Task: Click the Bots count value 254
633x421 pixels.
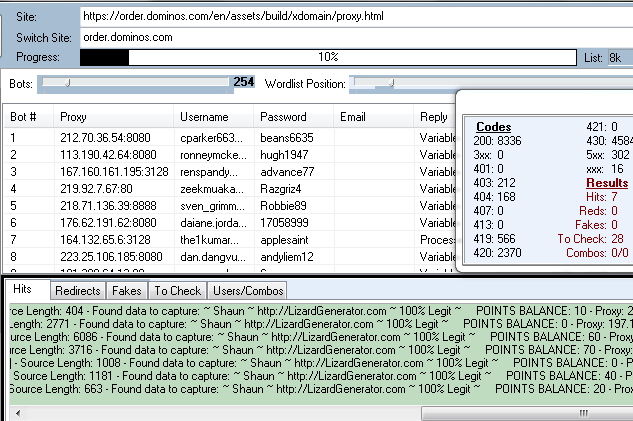Action: pyautogui.click(x=244, y=82)
